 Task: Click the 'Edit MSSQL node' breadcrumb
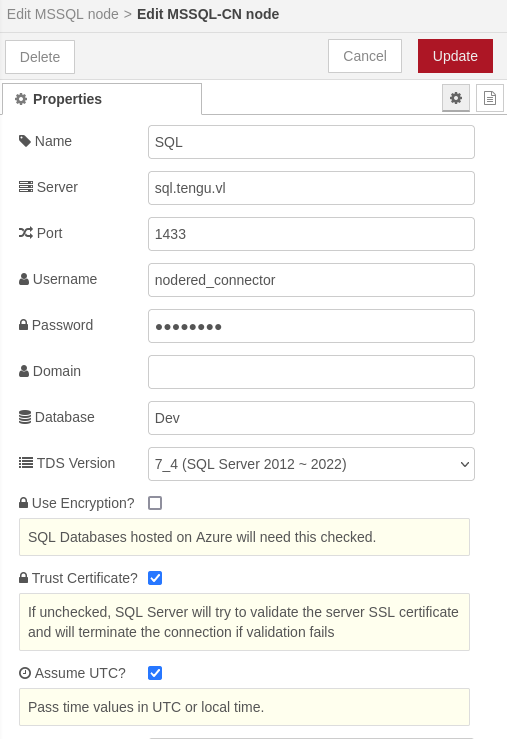click(x=63, y=14)
